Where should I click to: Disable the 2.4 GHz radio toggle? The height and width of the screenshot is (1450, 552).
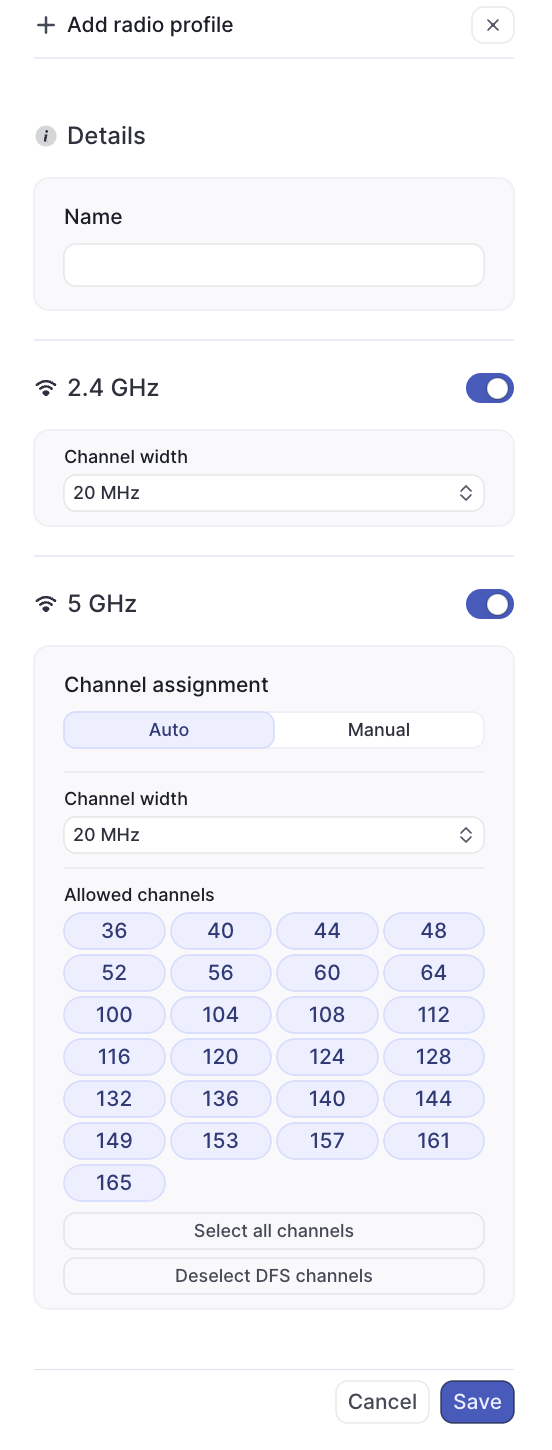pos(490,388)
